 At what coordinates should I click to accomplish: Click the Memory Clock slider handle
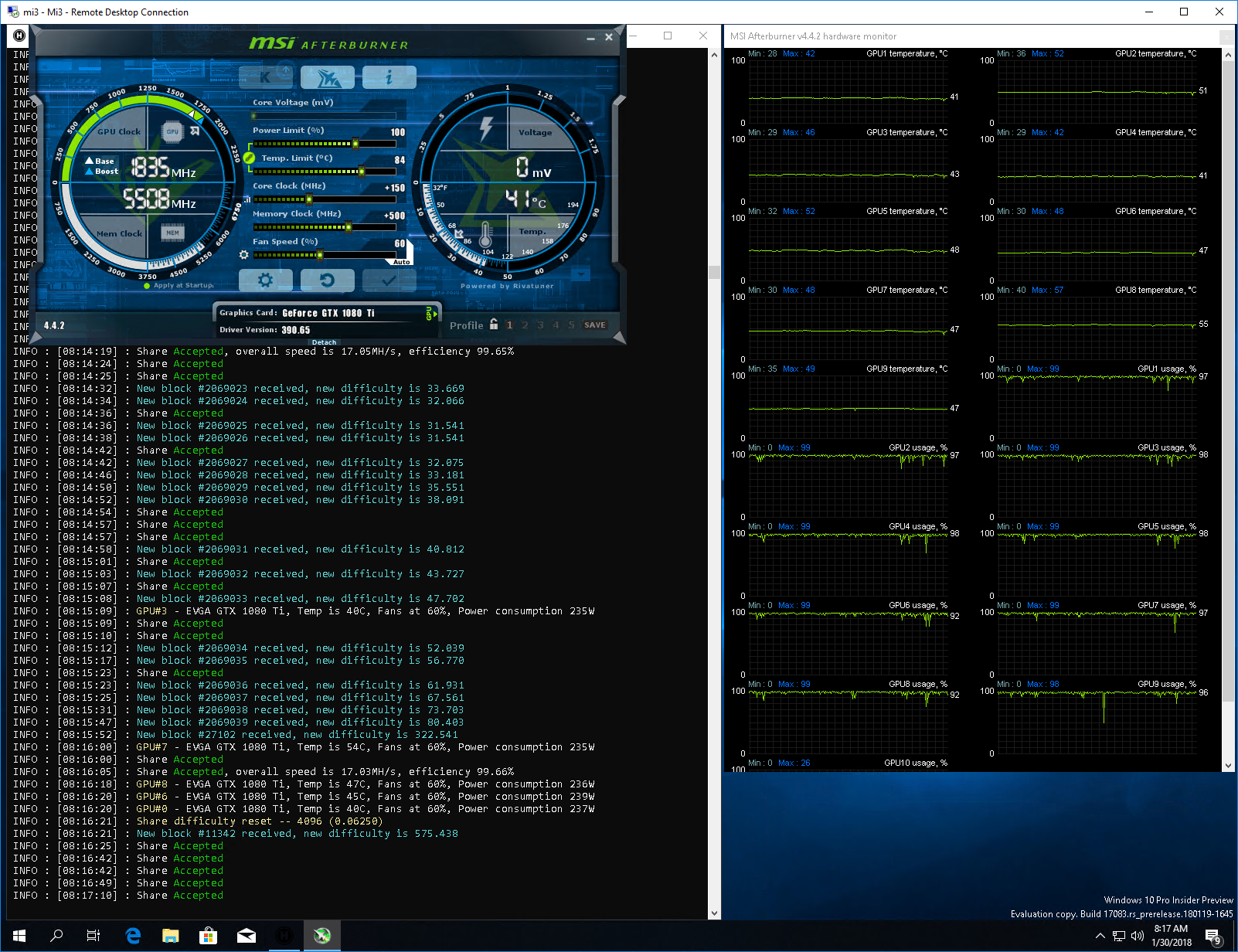point(349,227)
